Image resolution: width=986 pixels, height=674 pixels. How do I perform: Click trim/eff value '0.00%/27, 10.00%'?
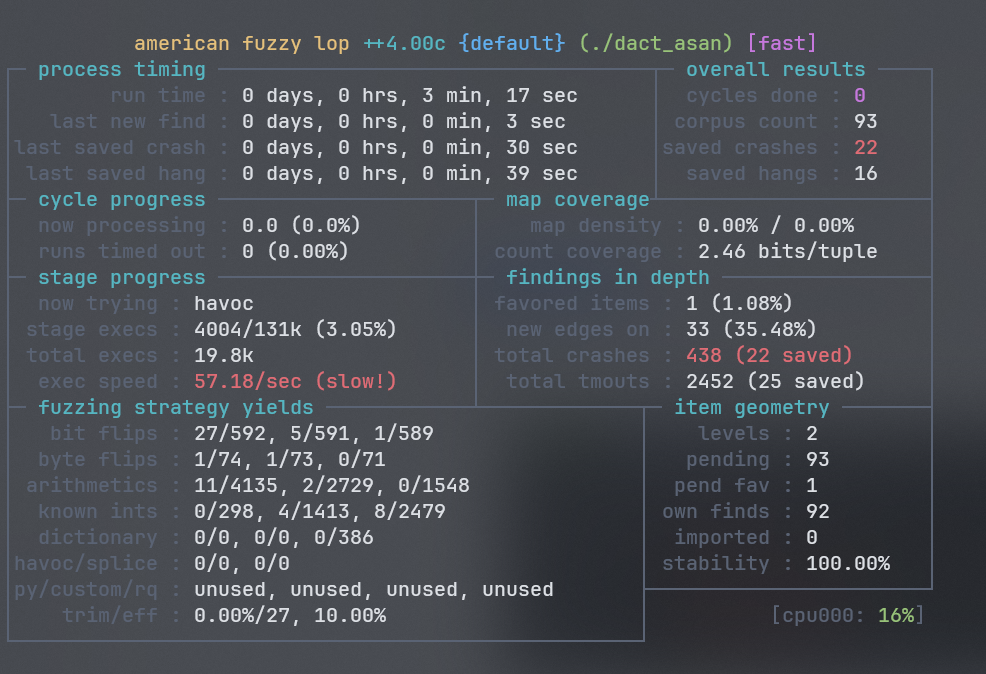pyautogui.click(x=290, y=616)
